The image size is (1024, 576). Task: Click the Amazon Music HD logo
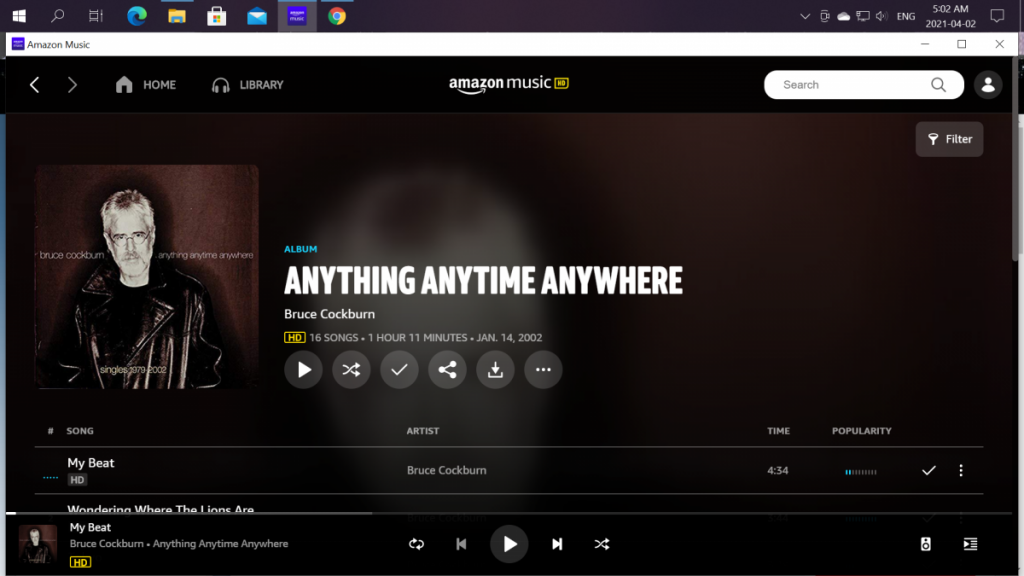click(x=509, y=84)
